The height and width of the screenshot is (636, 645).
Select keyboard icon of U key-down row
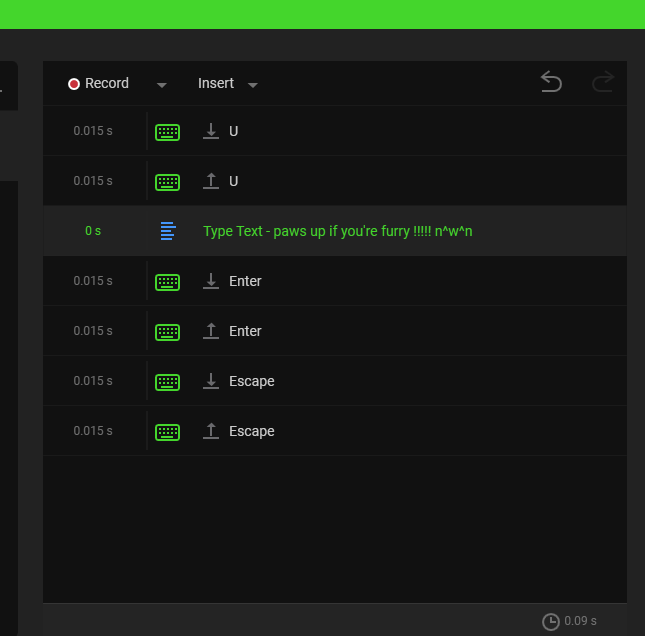tap(167, 132)
